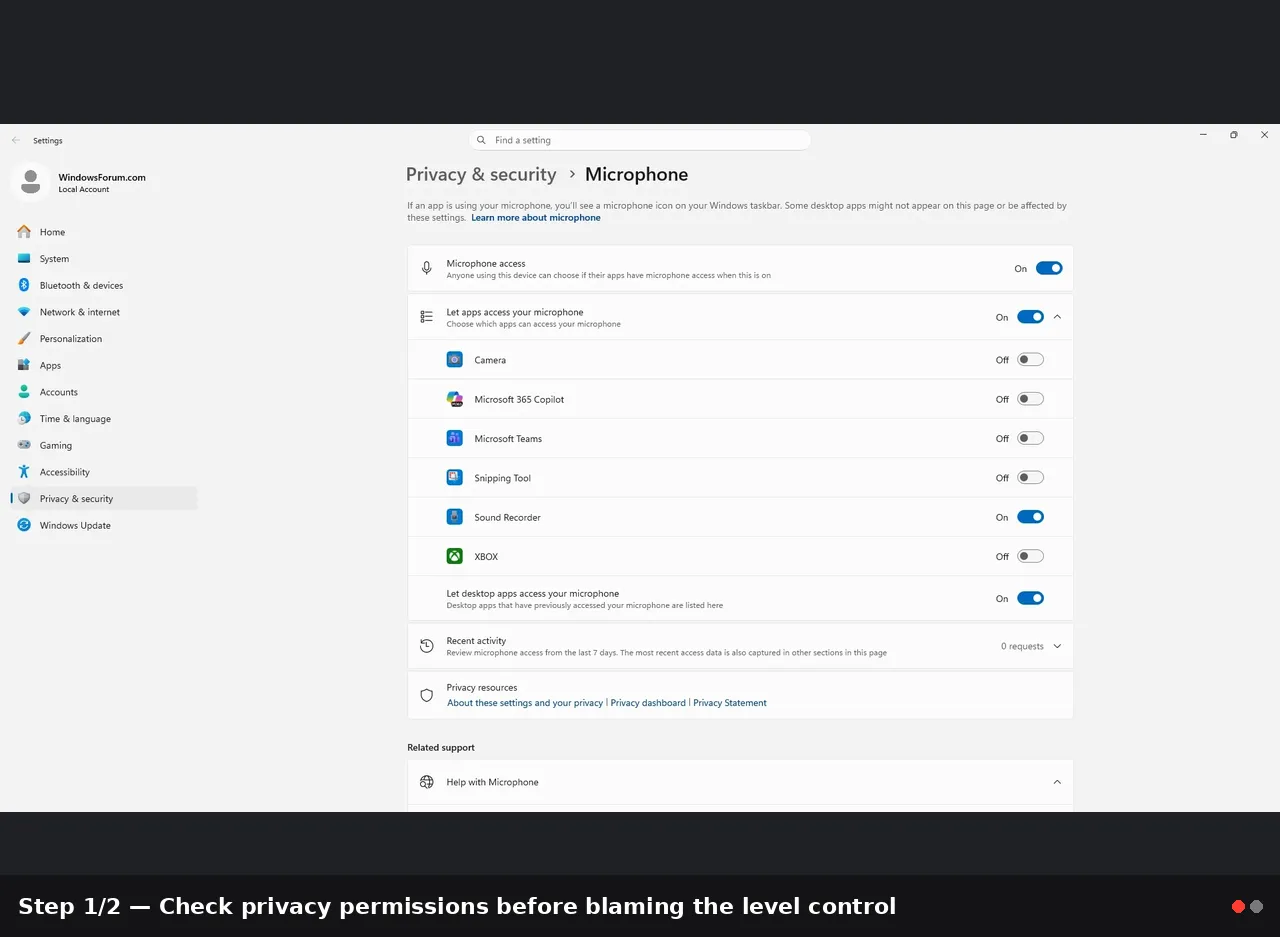Open Accounts settings
The width and height of the screenshot is (1280, 937).
(104, 392)
